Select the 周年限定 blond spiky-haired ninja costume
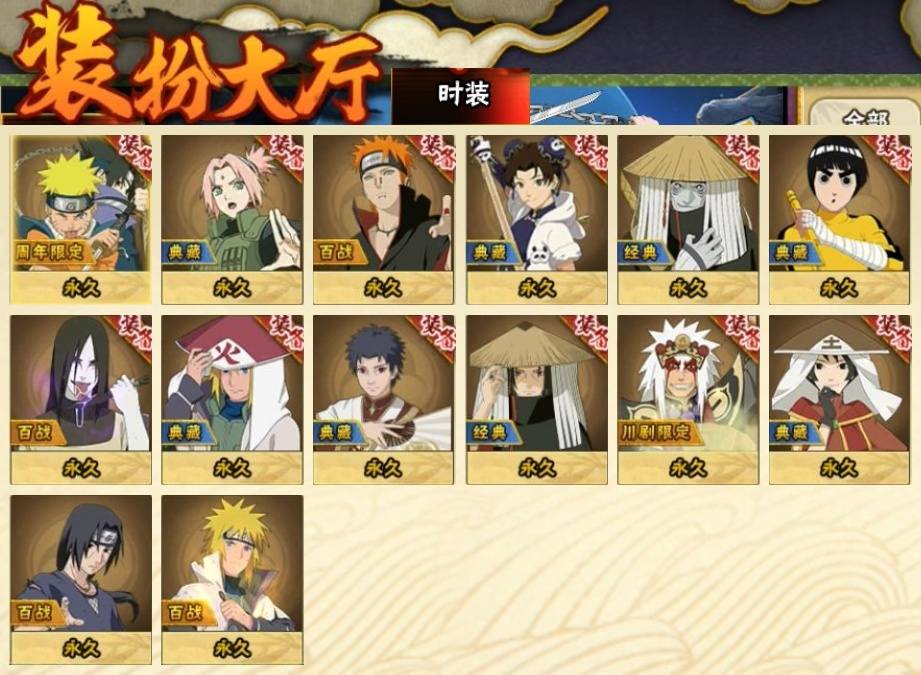 click(x=81, y=220)
